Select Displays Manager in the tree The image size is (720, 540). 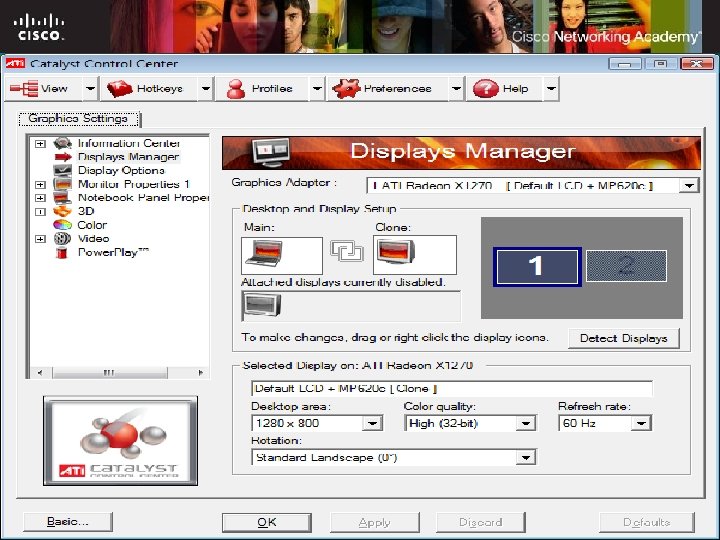(128, 157)
